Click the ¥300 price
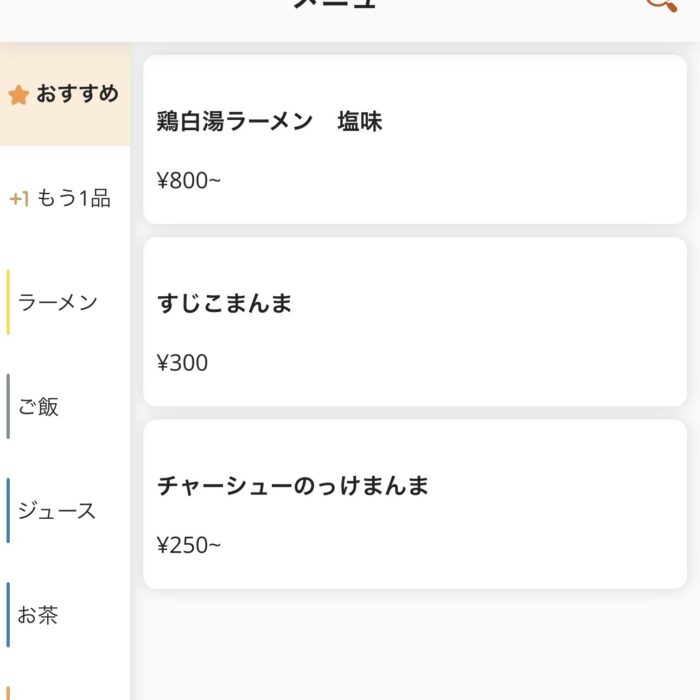Viewport: 700px width, 700px height. point(183,363)
